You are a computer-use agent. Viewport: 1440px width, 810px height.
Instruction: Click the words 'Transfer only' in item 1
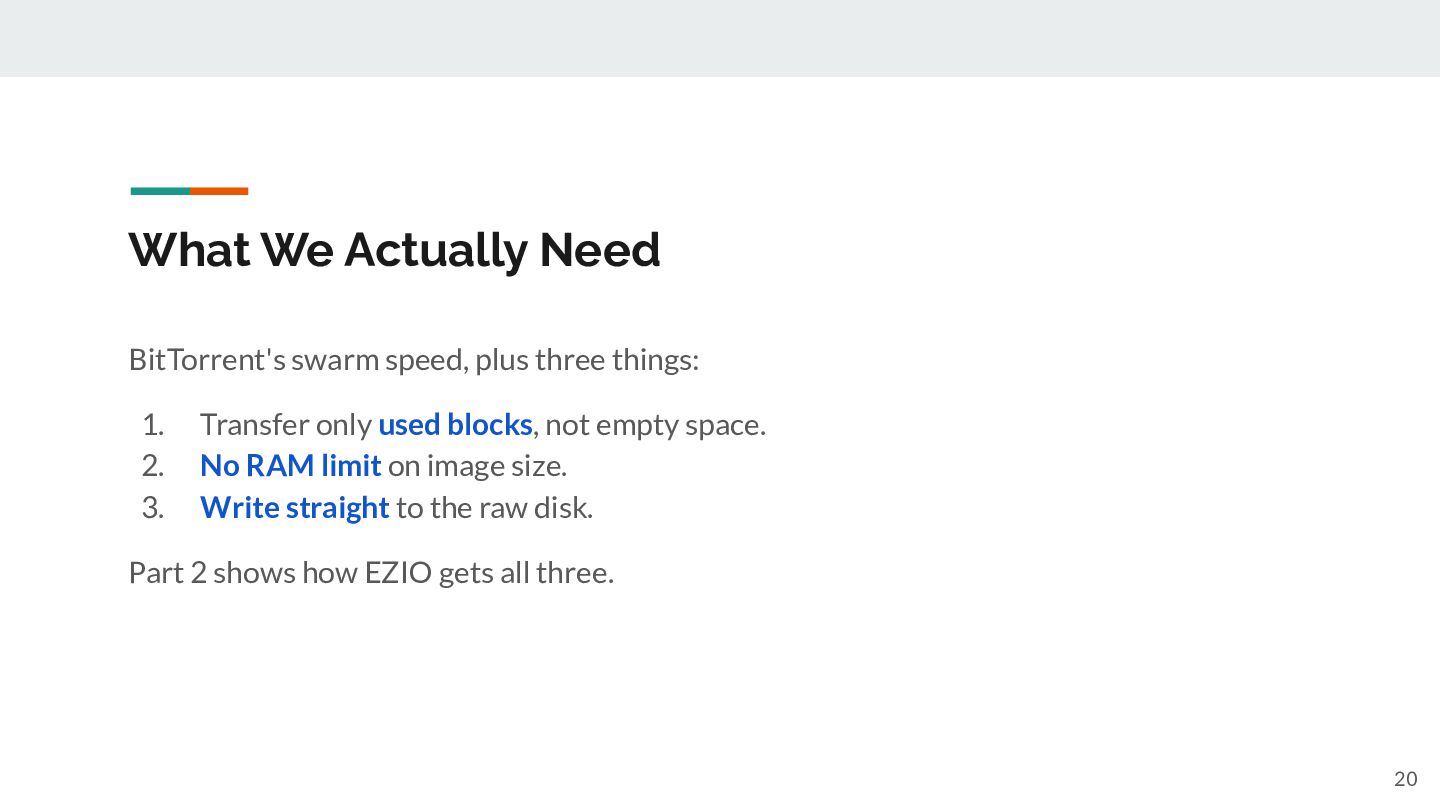click(x=285, y=425)
